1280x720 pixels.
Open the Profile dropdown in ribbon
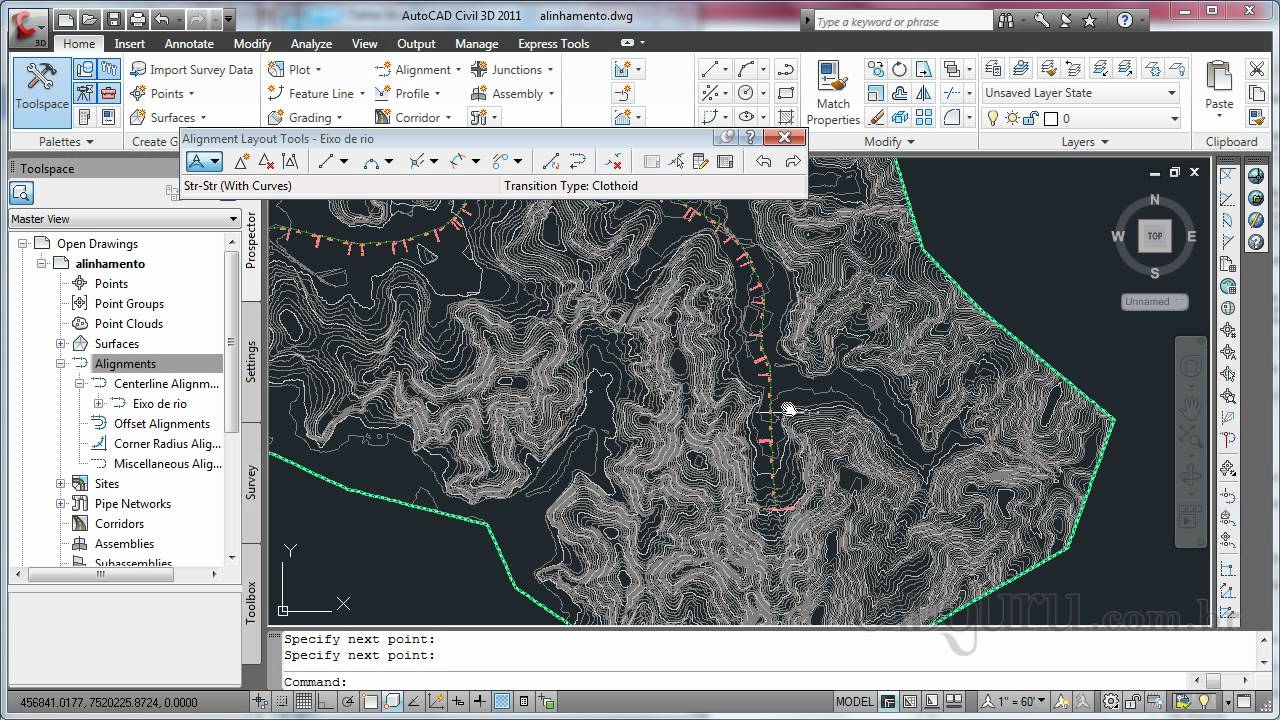coord(408,93)
